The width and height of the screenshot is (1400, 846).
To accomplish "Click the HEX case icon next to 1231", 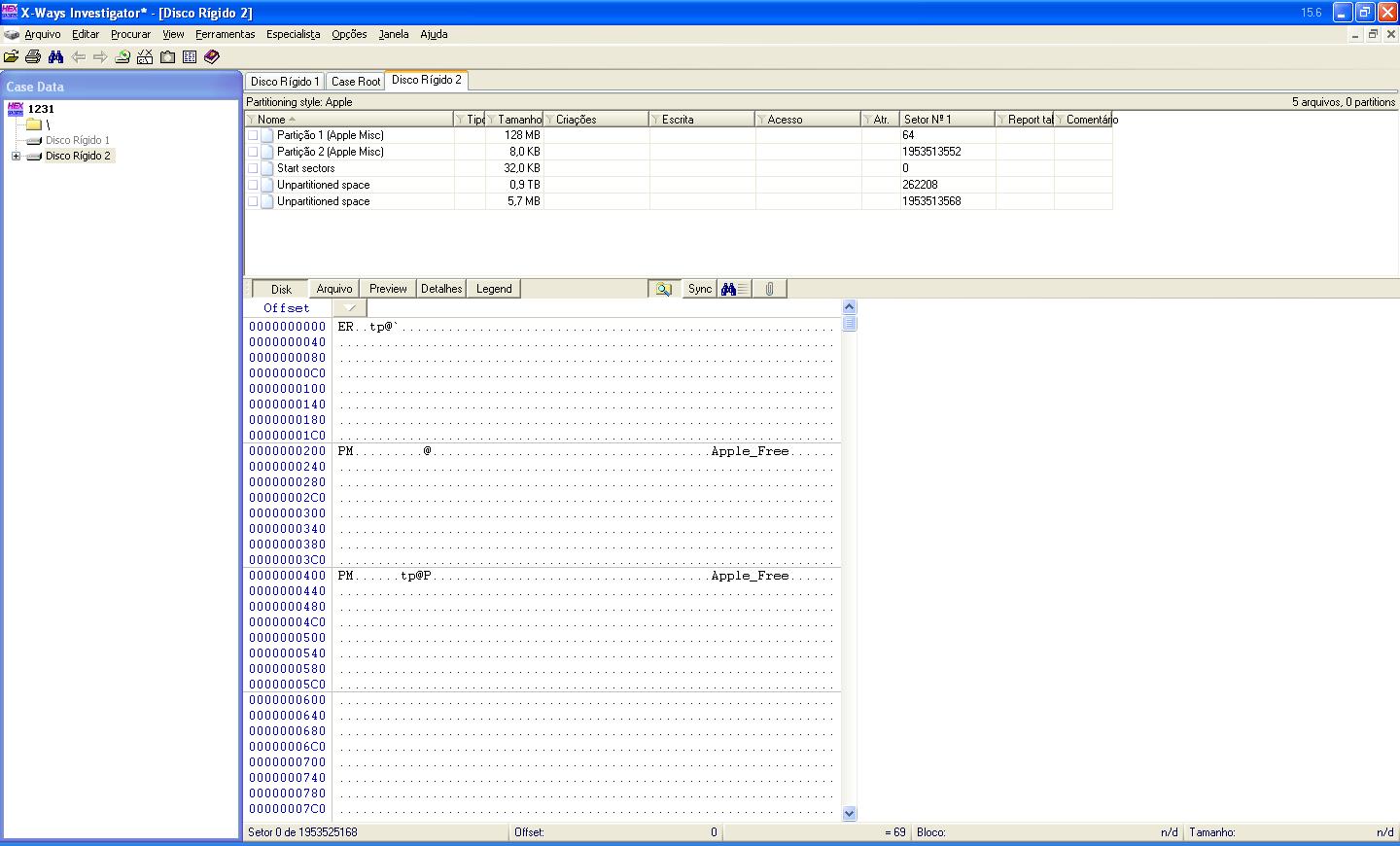I will (16, 109).
